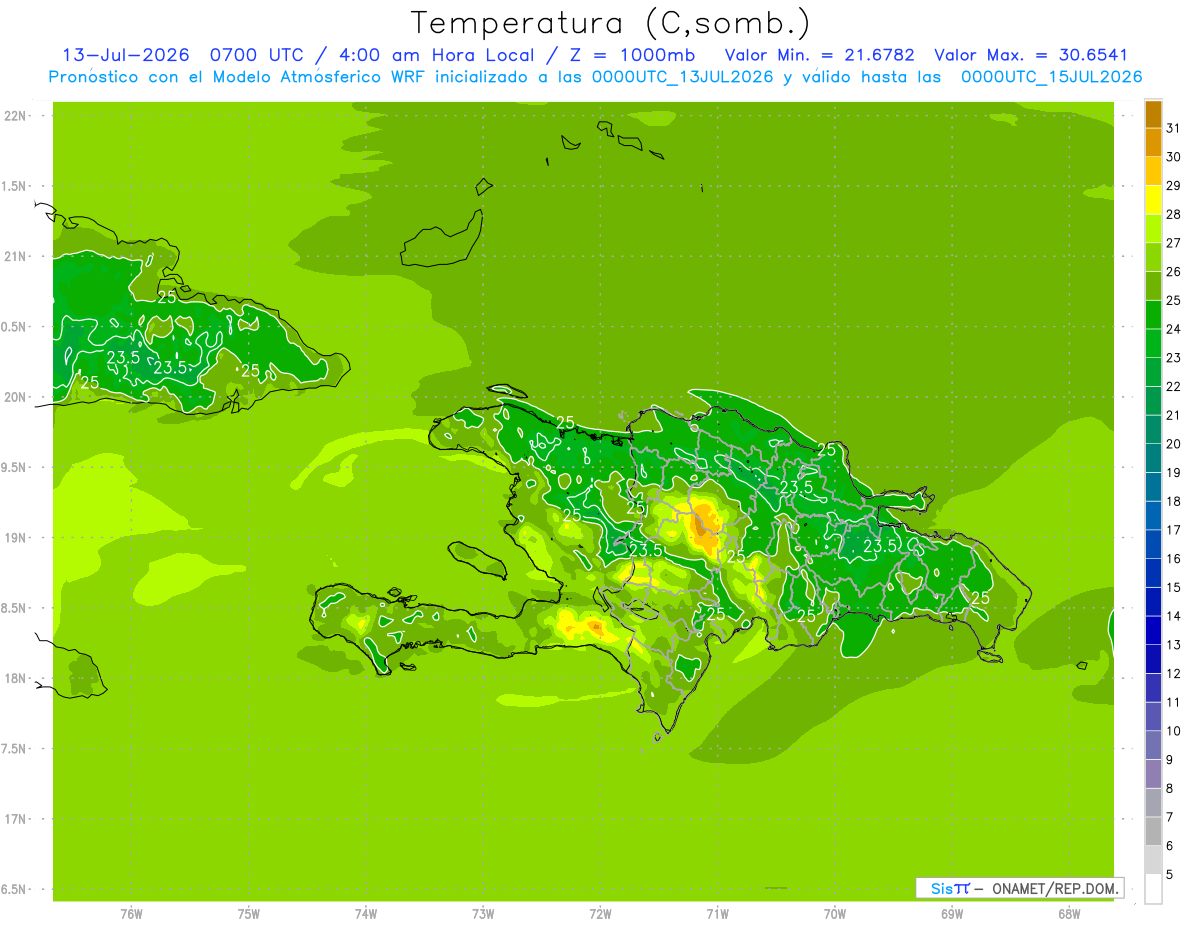
Task: Click the "20N" latitude axis label
Action: pyautogui.click(x=15, y=397)
